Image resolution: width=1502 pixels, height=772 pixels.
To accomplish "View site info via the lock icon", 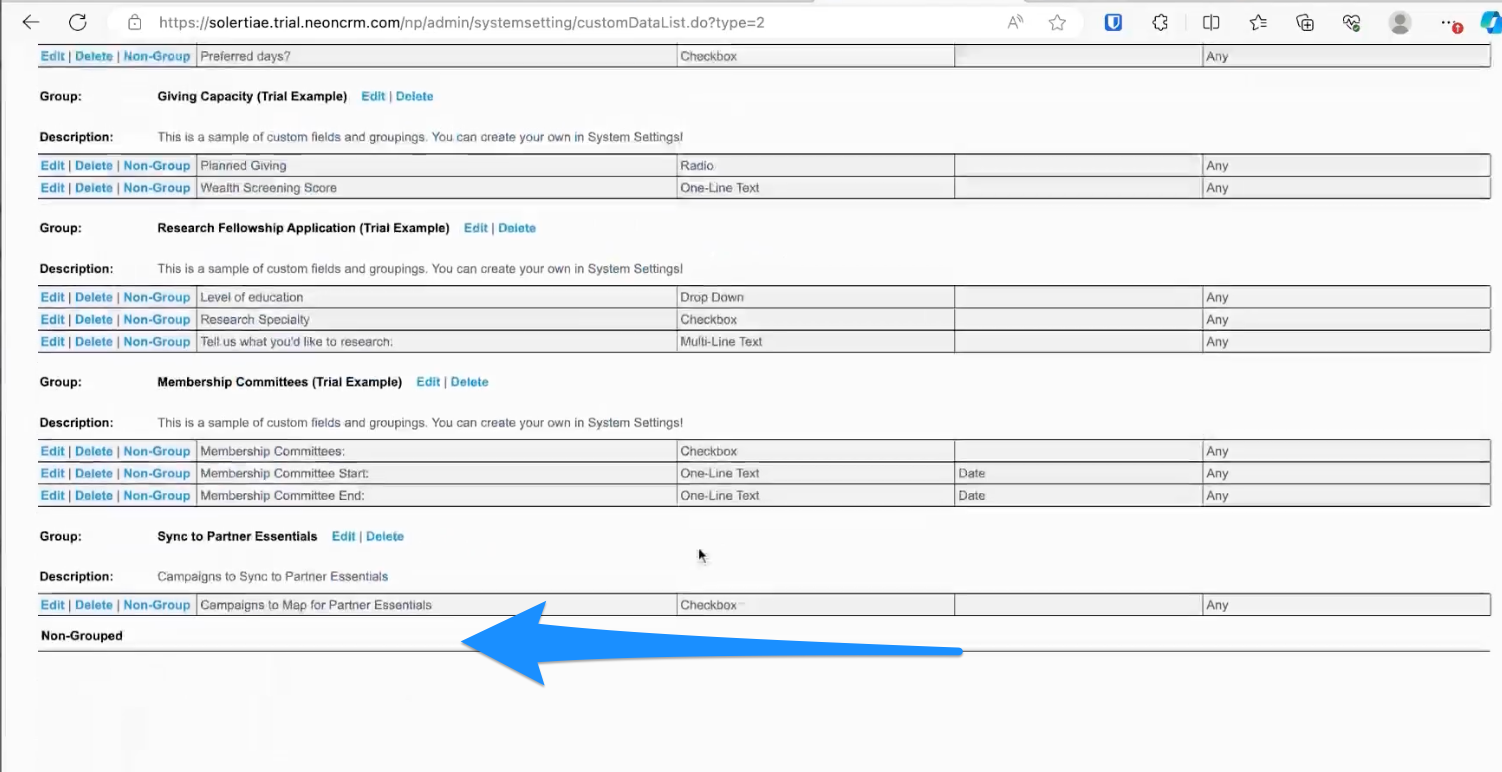I will click(x=135, y=22).
